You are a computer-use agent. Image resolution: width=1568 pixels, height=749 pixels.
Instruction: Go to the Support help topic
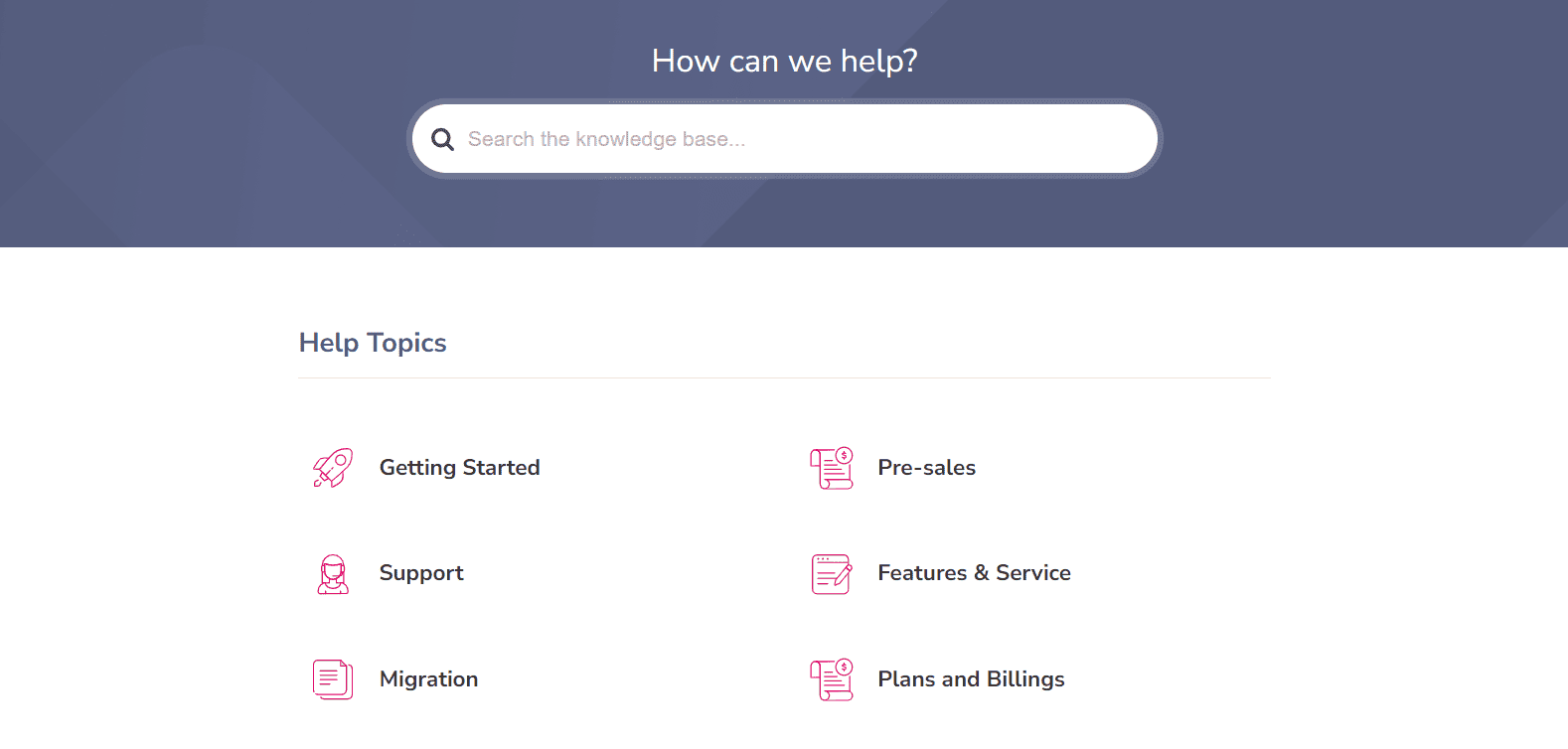coord(421,573)
